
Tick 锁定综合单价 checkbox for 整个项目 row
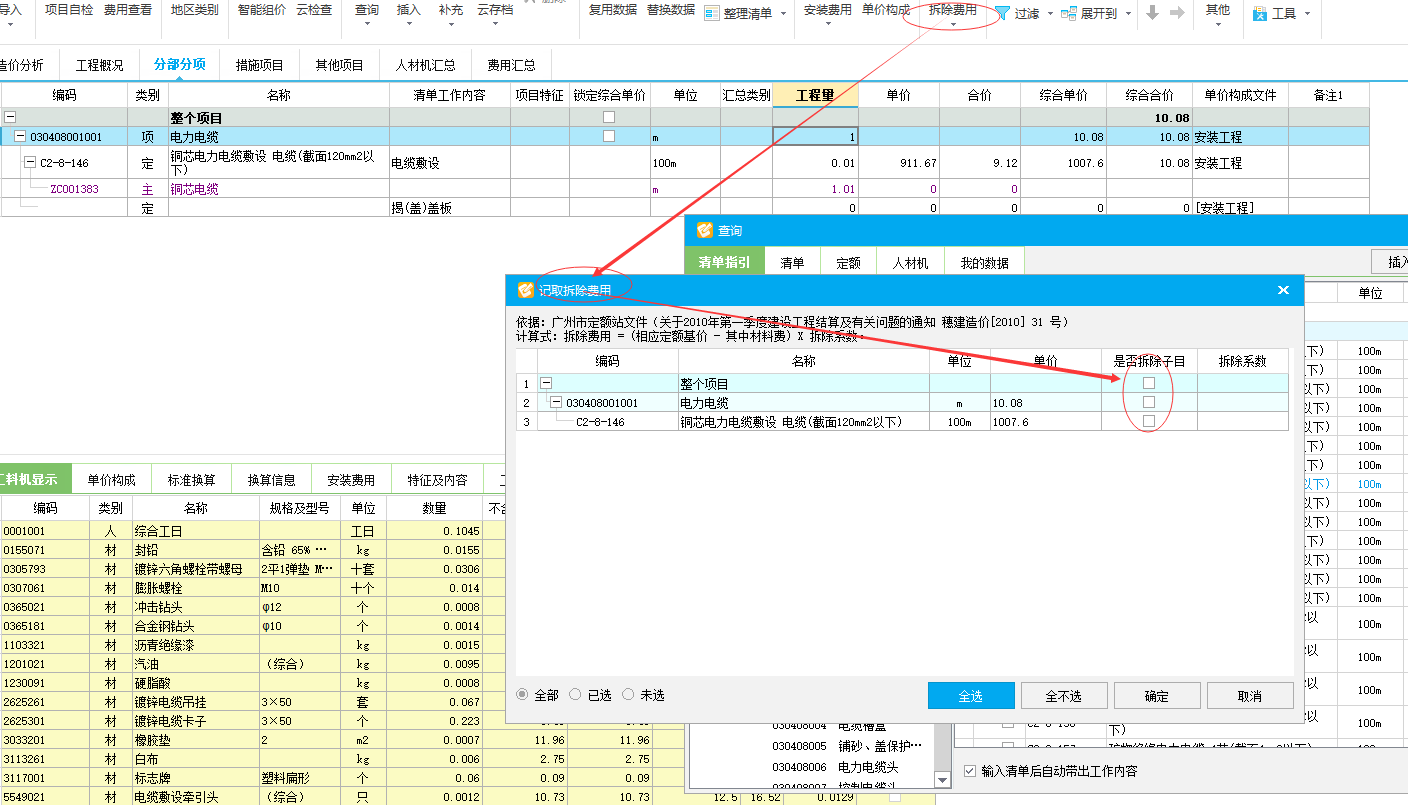tap(609, 117)
